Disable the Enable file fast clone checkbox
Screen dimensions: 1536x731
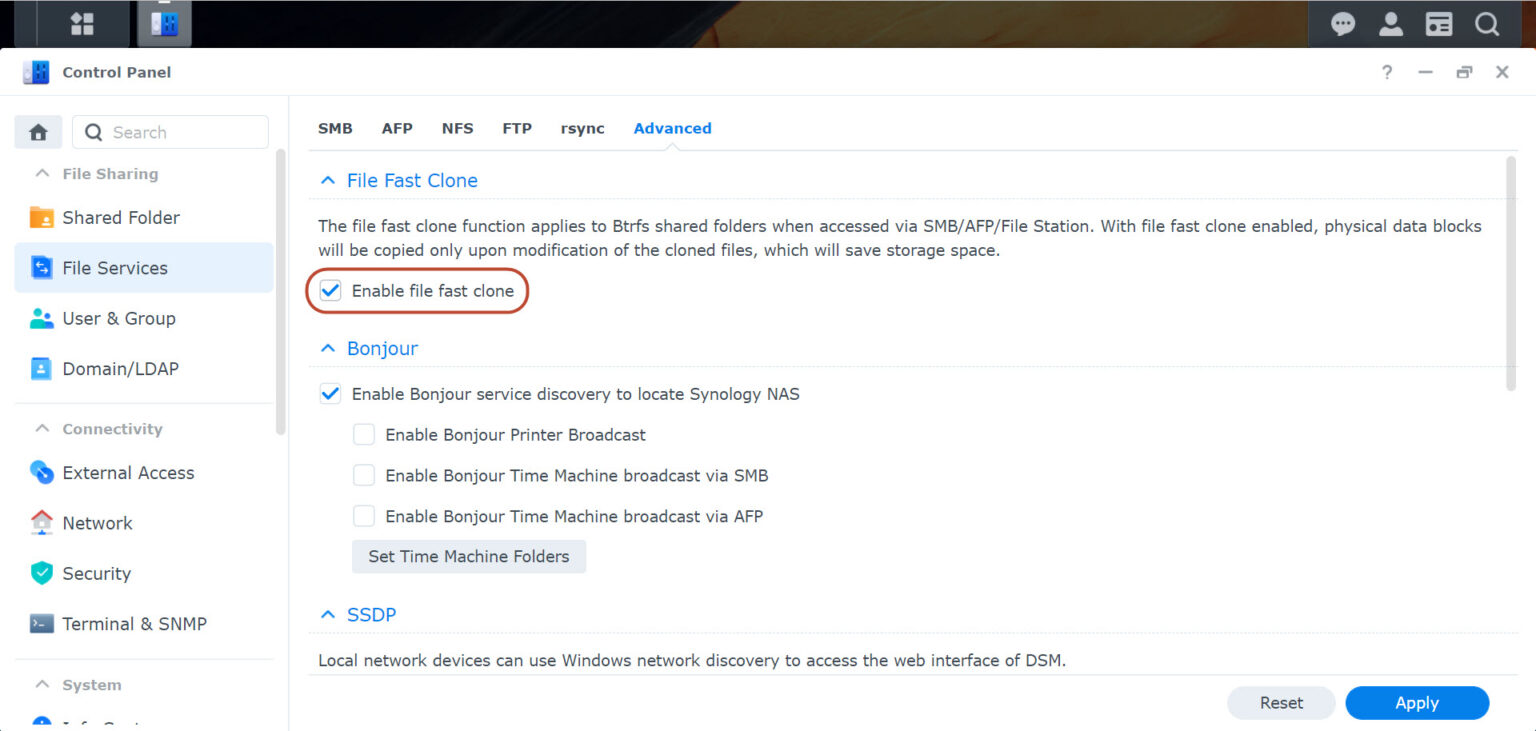(x=330, y=290)
